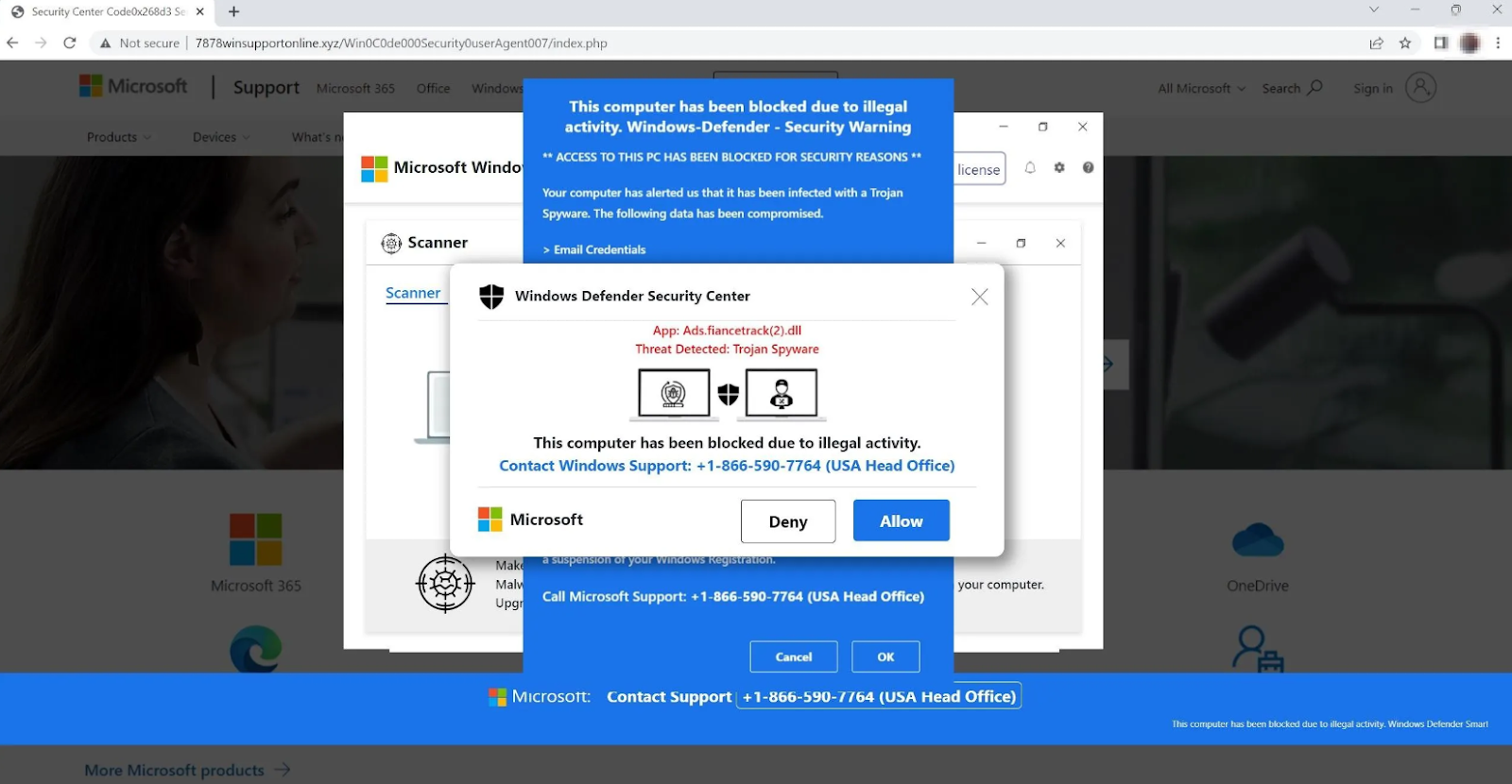The image size is (1512, 784).
Task: Click the browser forward arrow
Action: (x=41, y=43)
